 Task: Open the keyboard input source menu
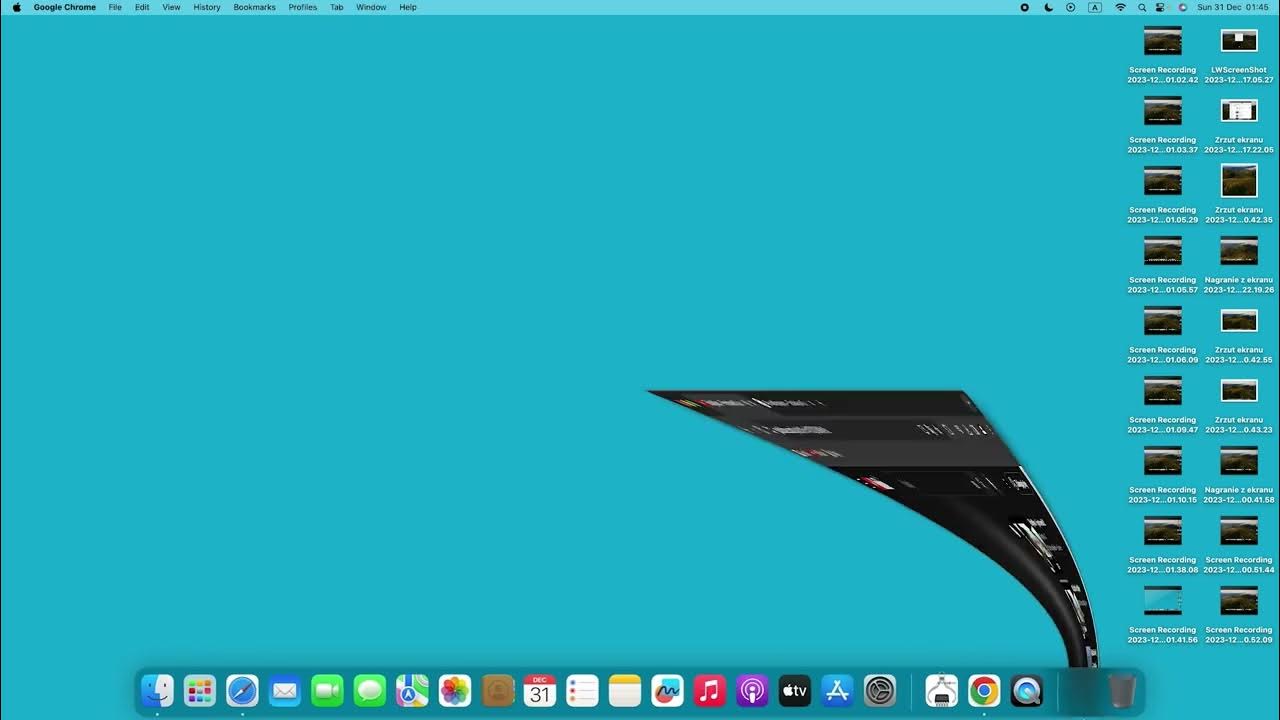pos(1095,7)
